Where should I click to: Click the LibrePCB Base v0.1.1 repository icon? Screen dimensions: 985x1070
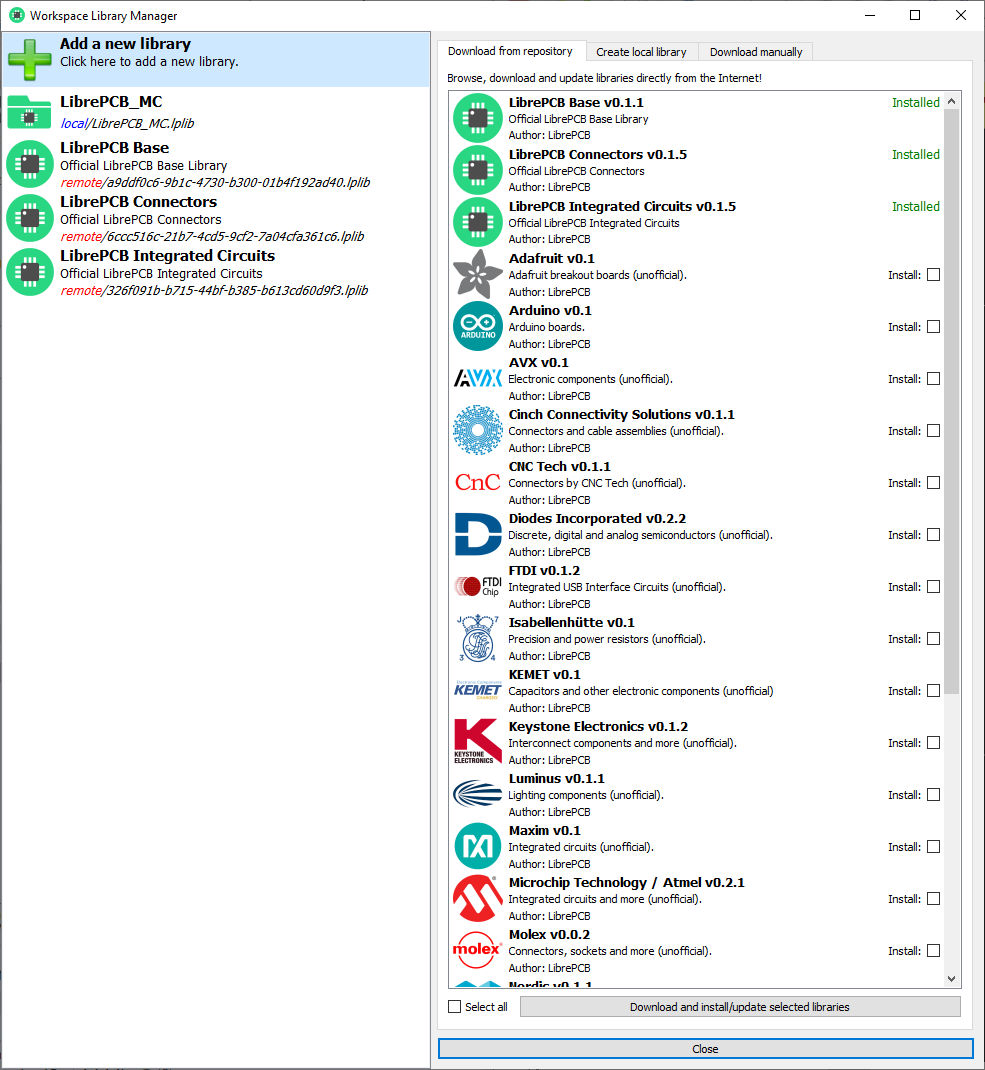[478, 118]
